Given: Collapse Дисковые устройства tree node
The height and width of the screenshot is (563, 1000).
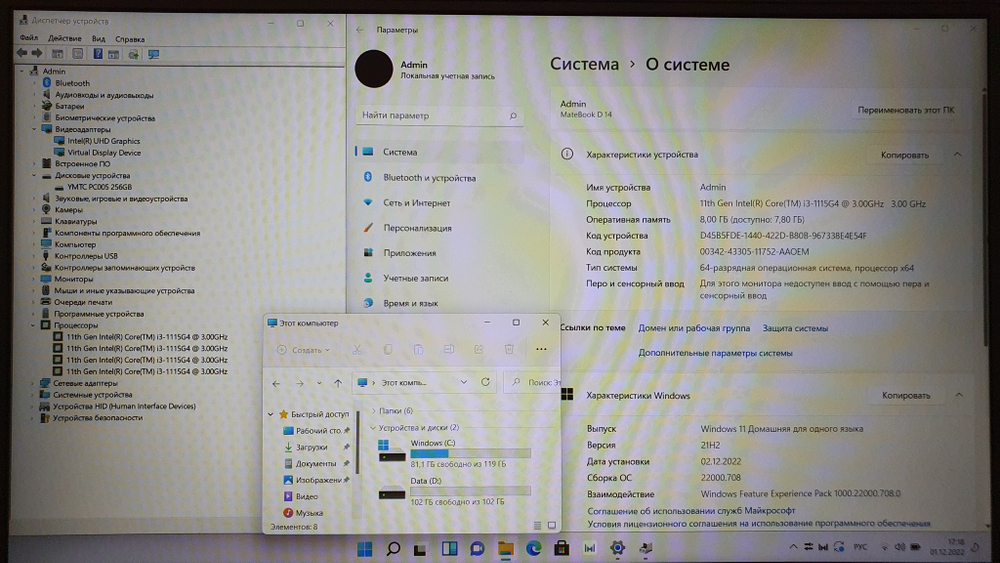Looking at the screenshot, I should (34, 175).
